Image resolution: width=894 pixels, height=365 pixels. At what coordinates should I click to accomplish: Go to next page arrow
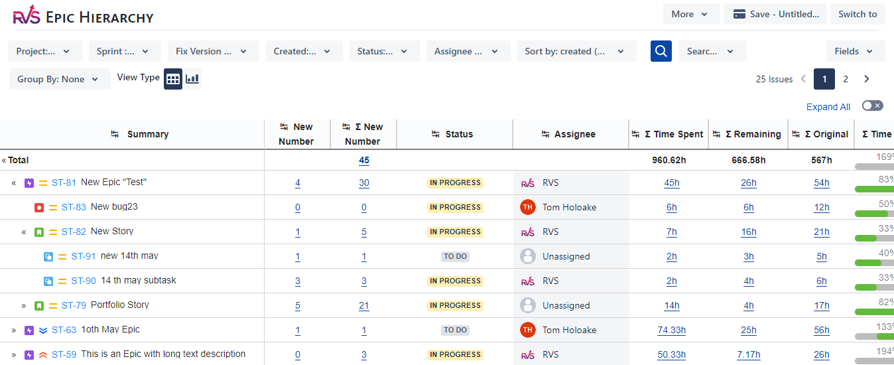867,79
